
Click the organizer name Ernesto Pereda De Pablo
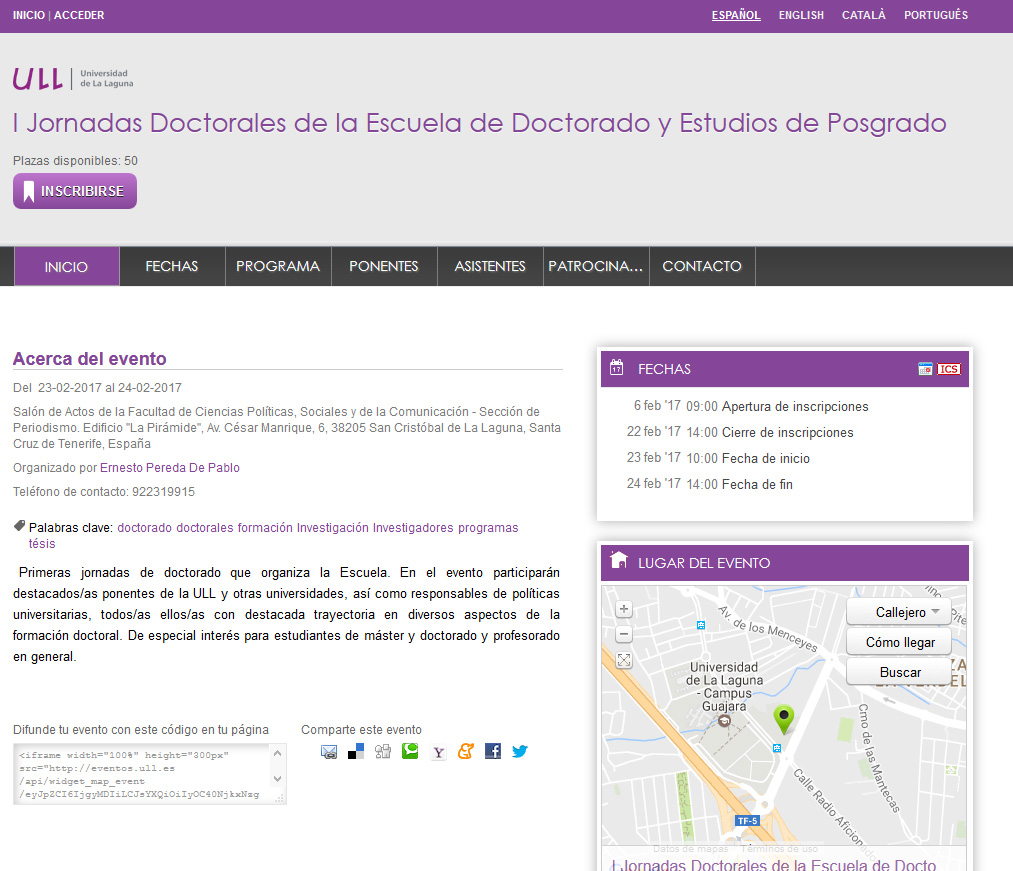coord(170,467)
